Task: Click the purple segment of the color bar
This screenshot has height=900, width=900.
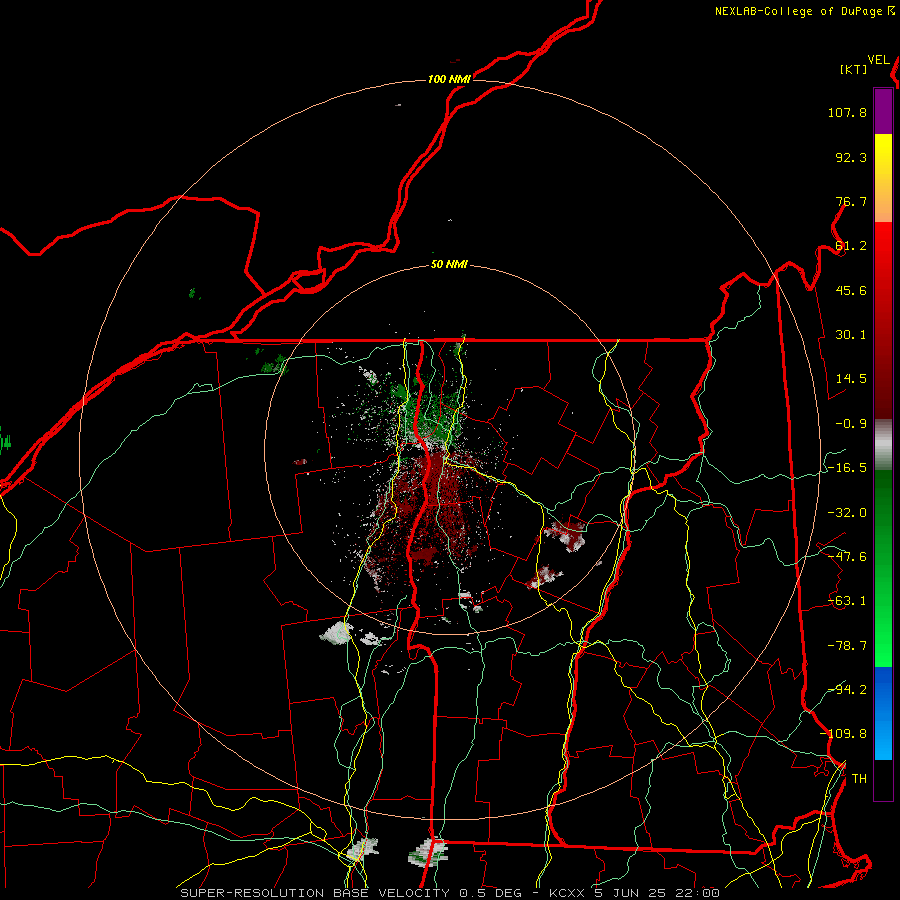Action: [x=883, y=111]
